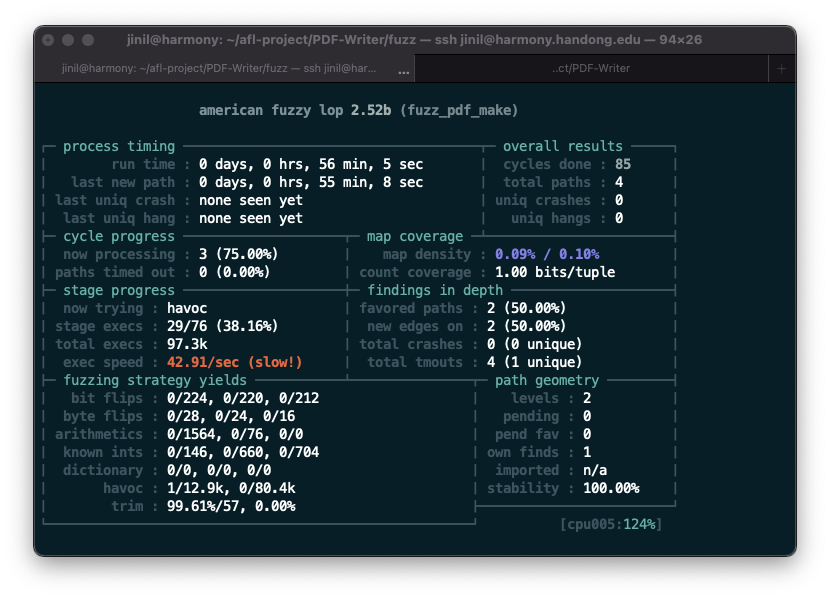Viewport: 830px width, 598px height.
Task: Click last uniq crash 'none seen yet'
Action: pos(251,200)
